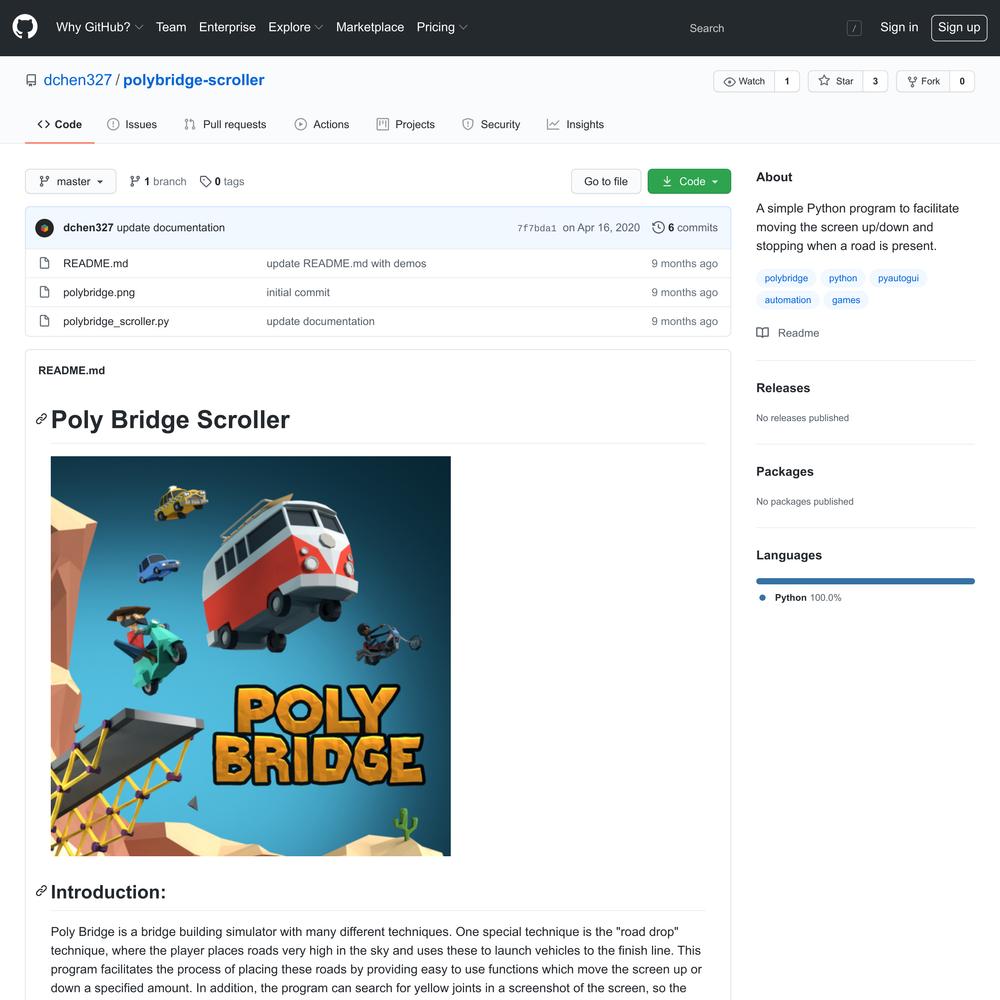Open commit update README.md with demos
Viewport: 1000px width, 1000px height.
click(x=346, y=263)
